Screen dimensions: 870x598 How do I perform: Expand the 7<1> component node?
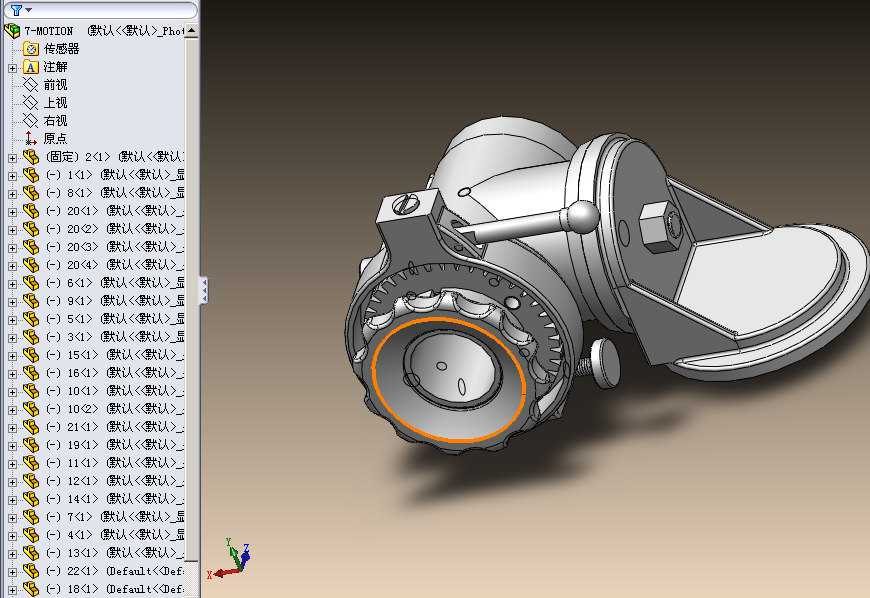coord(12,518)
